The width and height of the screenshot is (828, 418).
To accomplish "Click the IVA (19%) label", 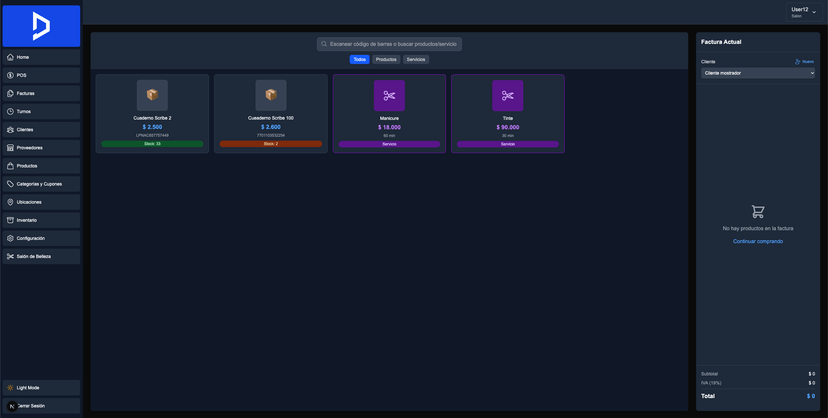I will tap(711, 383).
